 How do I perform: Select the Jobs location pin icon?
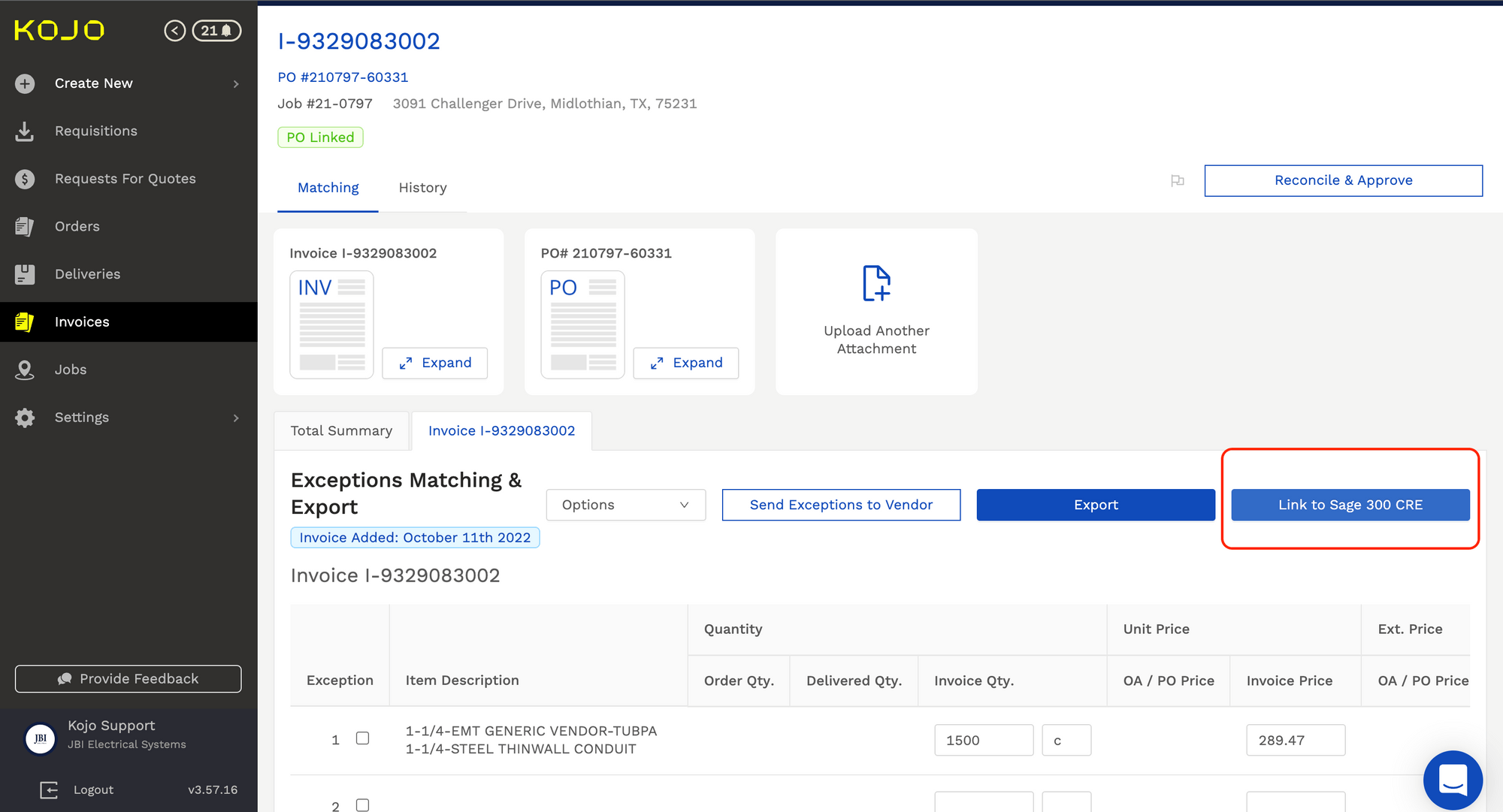[x=25, y=370]
